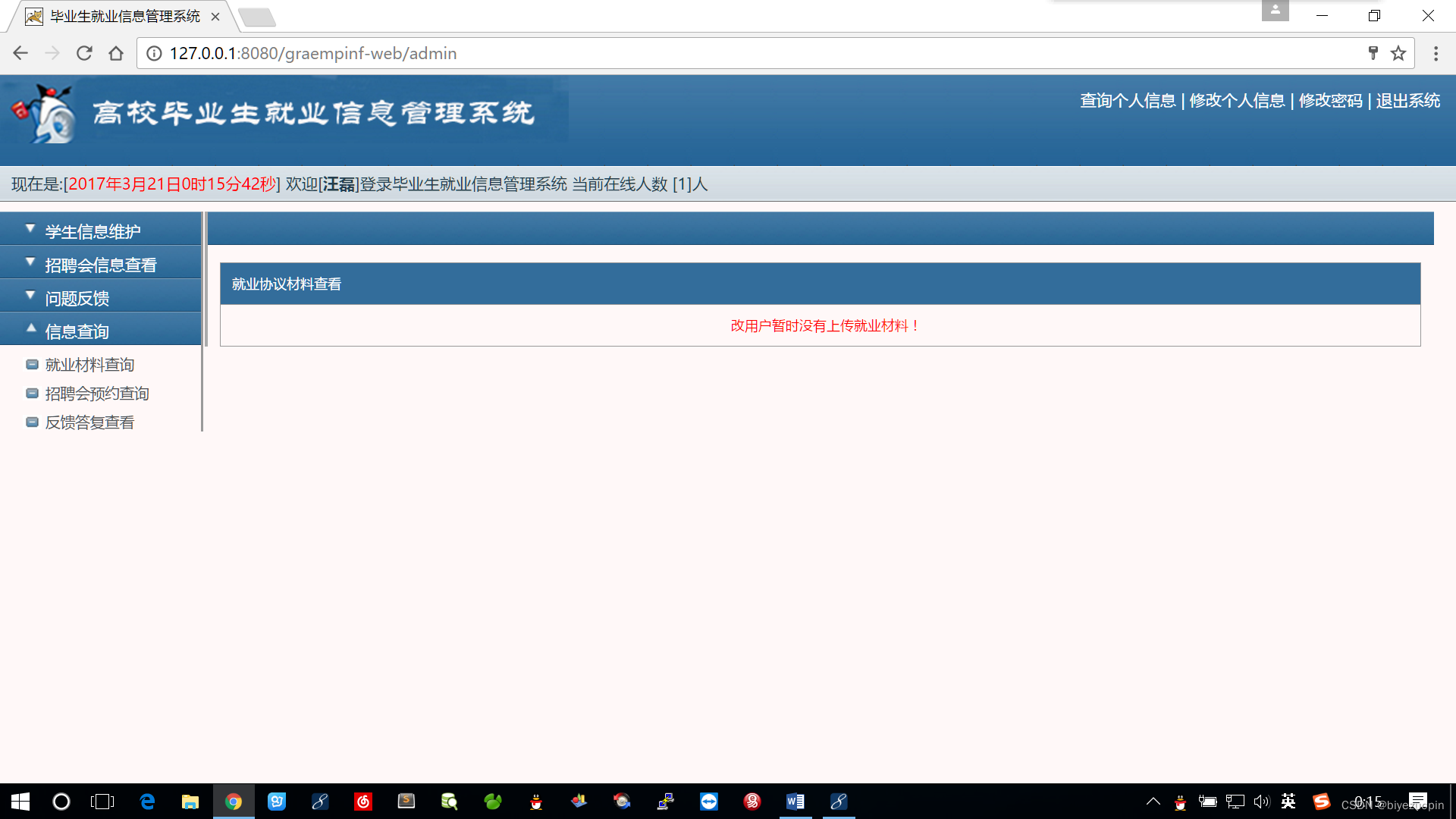Click 查询个人信息 link
Image resolution: width=1456 pixels, height=819 pixels.
coord(1127,101)
